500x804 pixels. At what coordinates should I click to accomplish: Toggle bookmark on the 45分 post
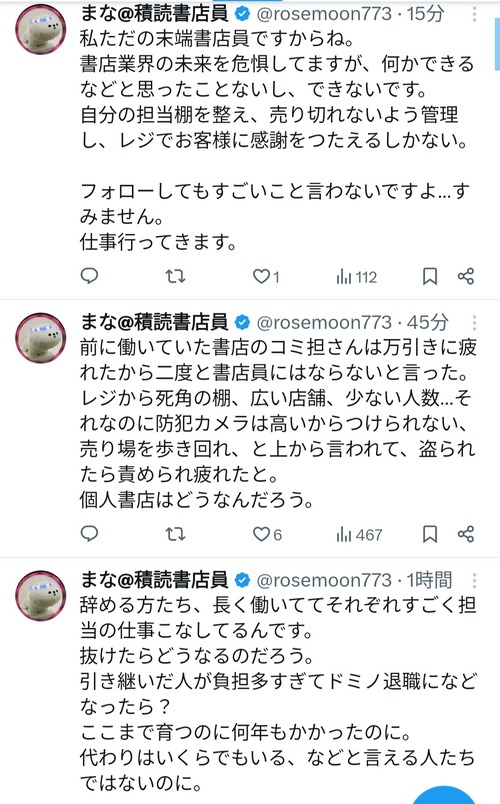click(430, 534)
